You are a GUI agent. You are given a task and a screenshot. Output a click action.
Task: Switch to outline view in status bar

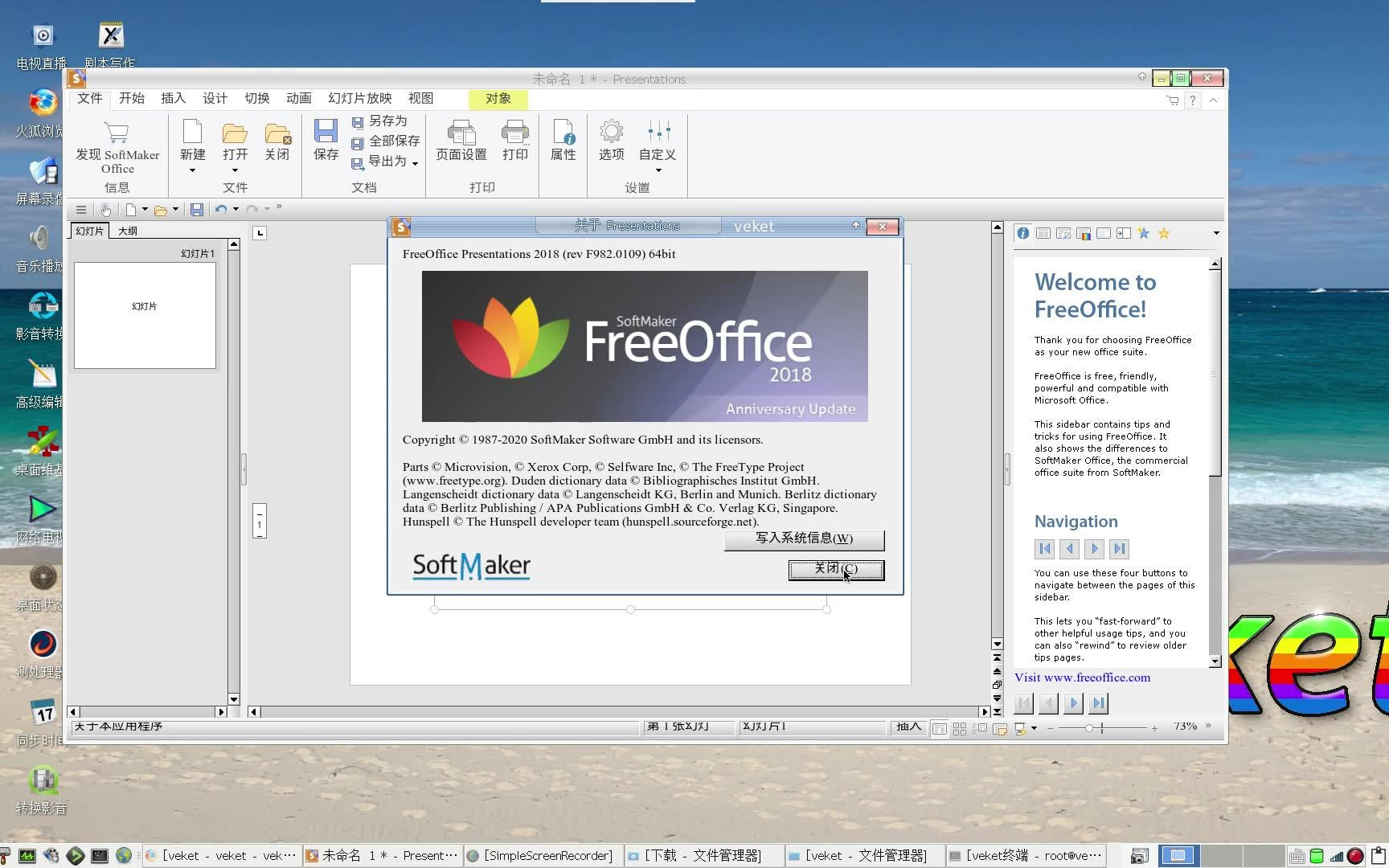coord(980,729)
